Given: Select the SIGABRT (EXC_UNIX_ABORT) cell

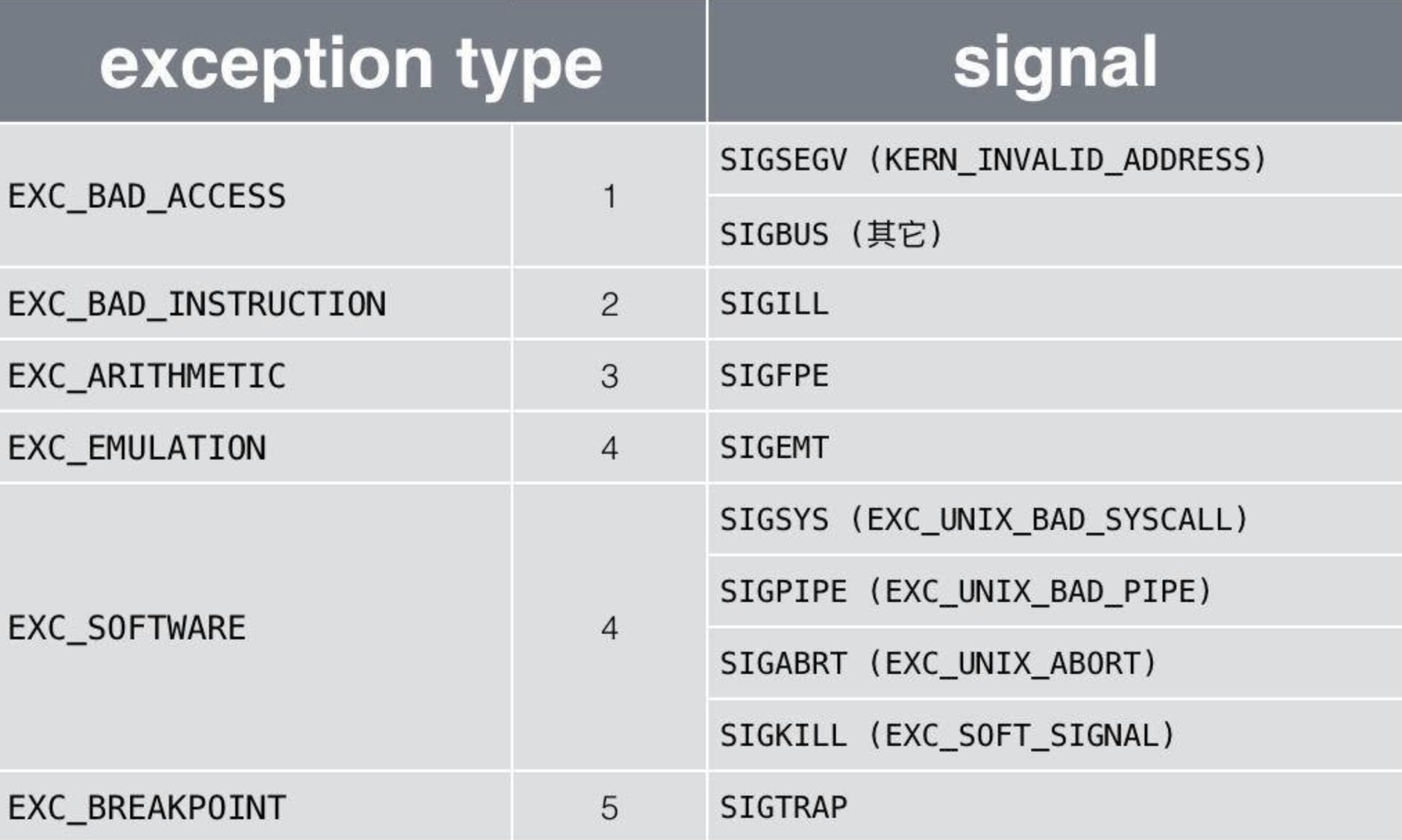Looking at the screenshot, I should click(938, 664).
